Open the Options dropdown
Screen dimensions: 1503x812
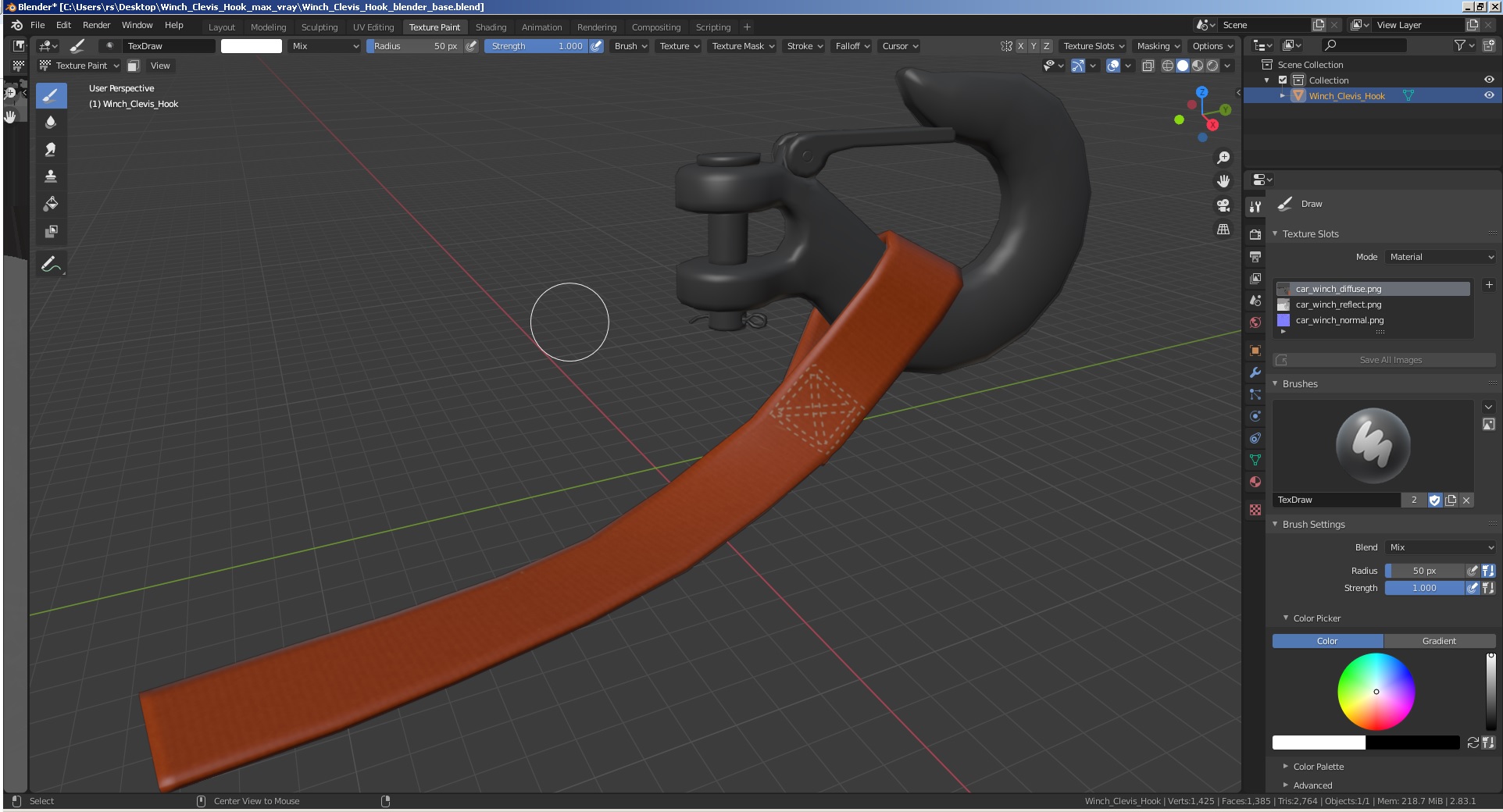point(1213,46)
